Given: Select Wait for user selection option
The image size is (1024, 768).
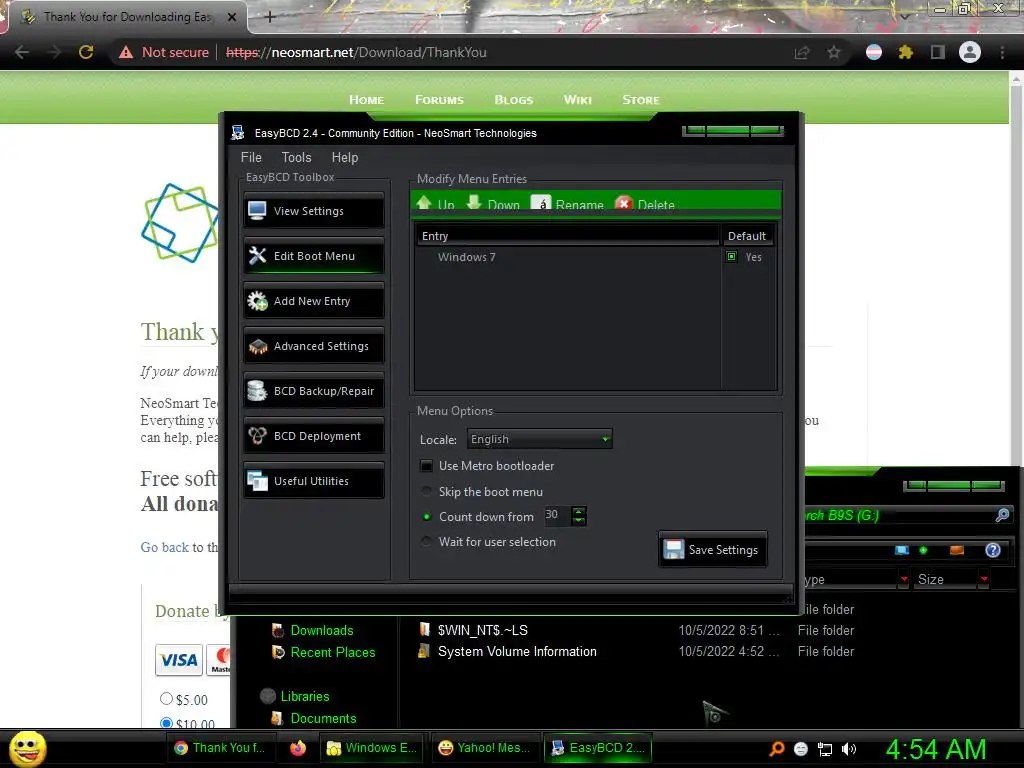Looking at the screenshot, I should pyautogui.click(x=426, y=541).
